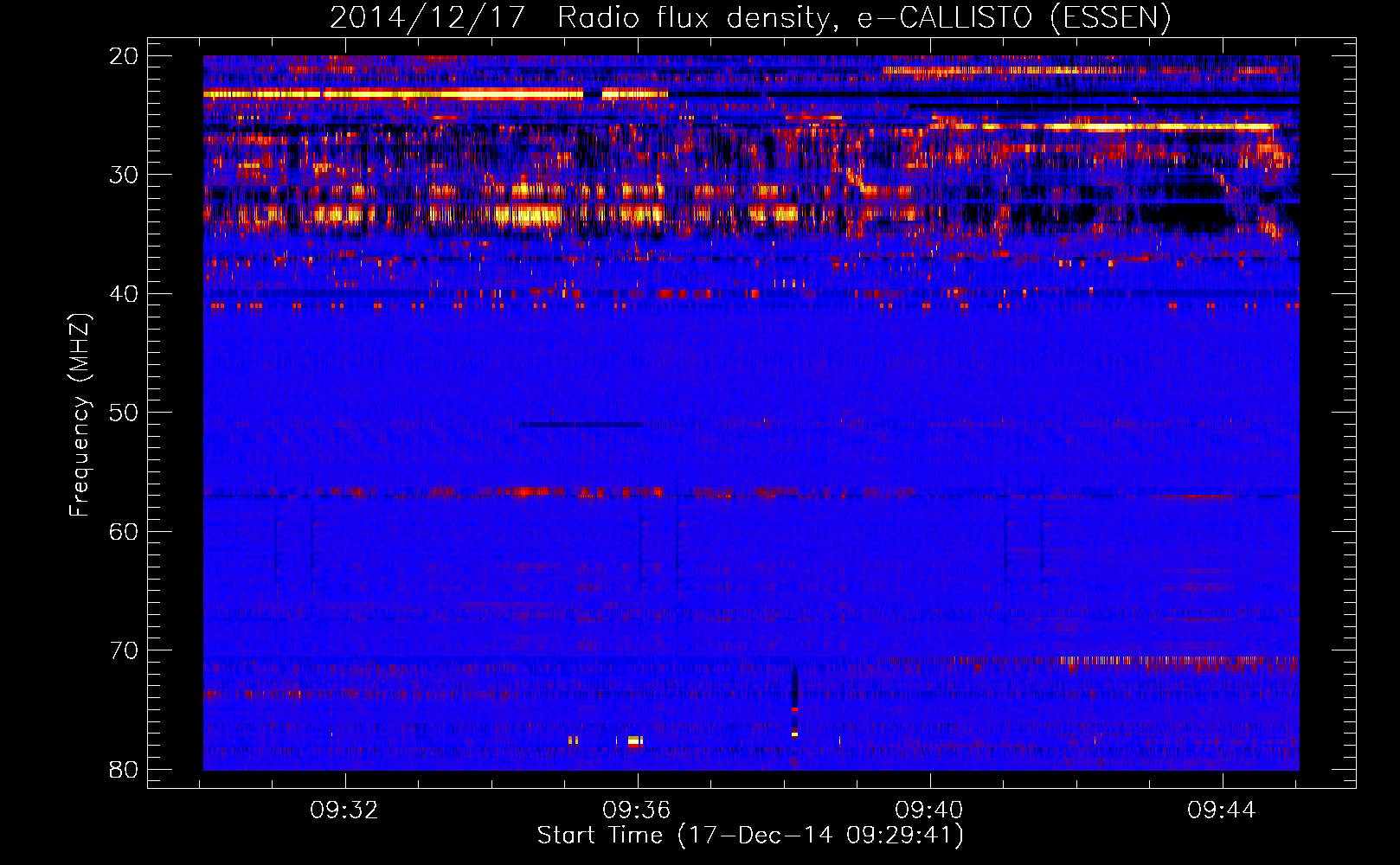Select the 'Frequency (MHZ)' y-axis label

[80, 414]
